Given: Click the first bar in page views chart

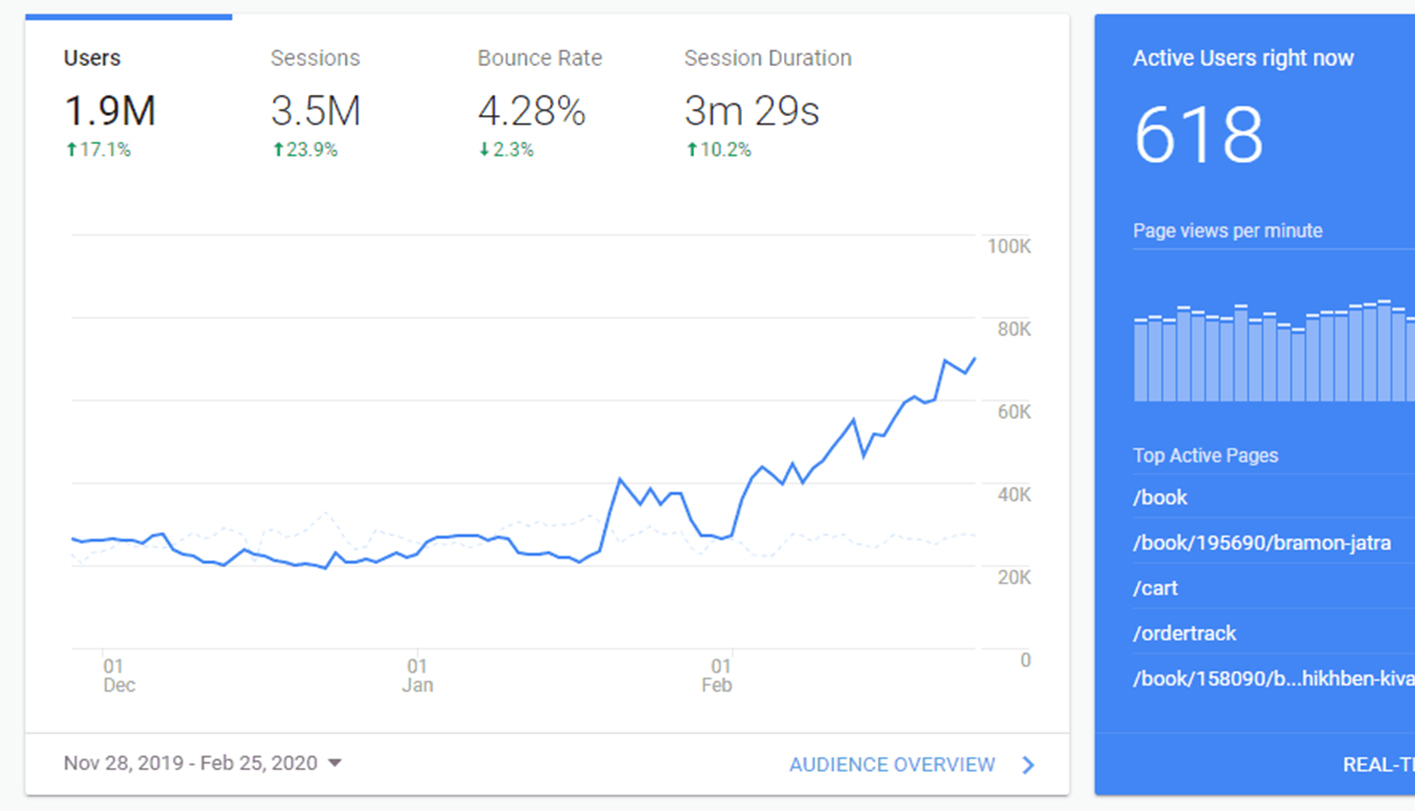Looking at the screenshot, I should (1140, 361).
